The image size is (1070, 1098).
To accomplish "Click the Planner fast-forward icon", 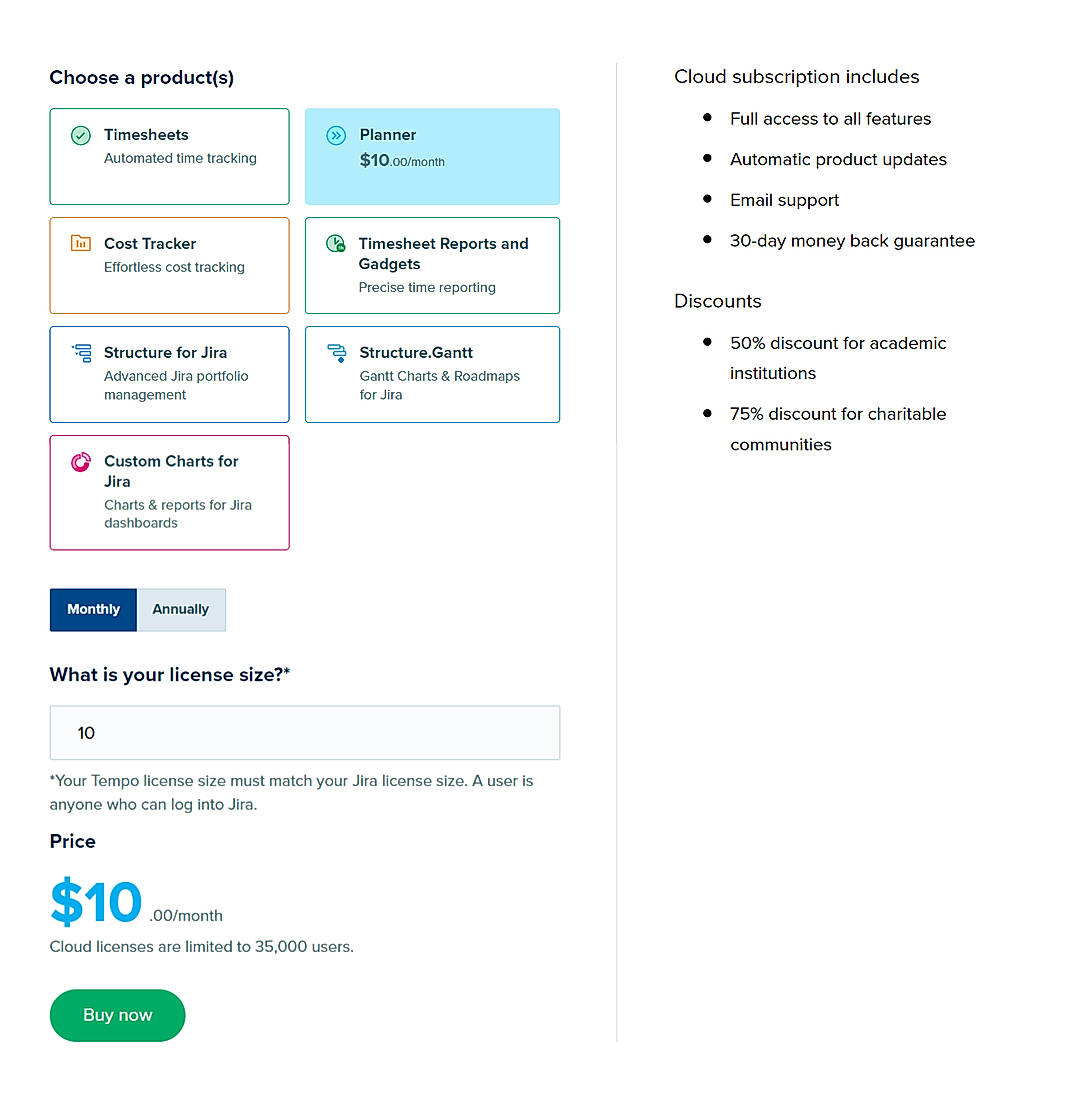I will click(x=336, y=134).
